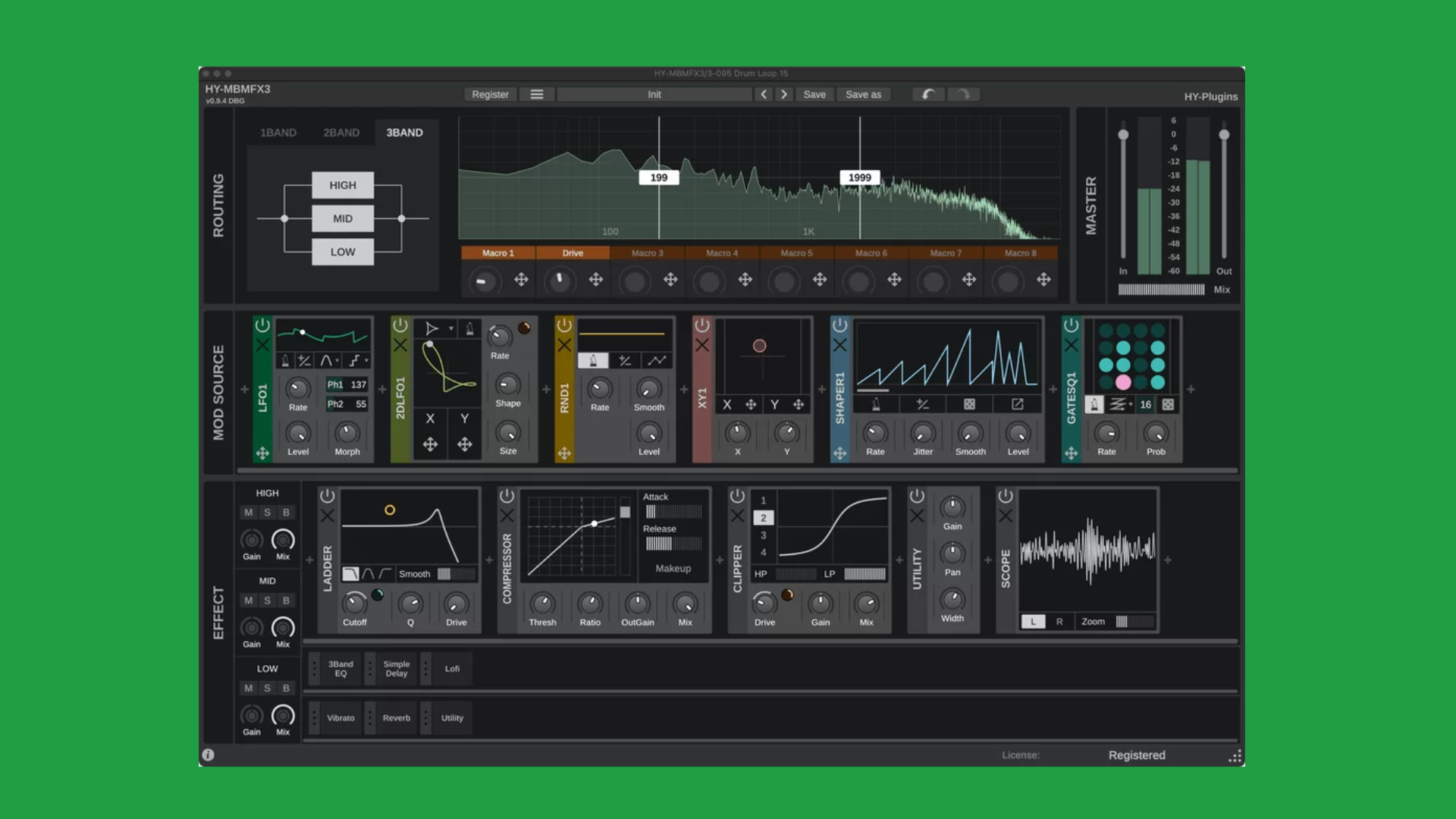Select the 1BAND routing tab
Screen dimensions: 1456x819
pyautogui.click(x=278, y=133)
